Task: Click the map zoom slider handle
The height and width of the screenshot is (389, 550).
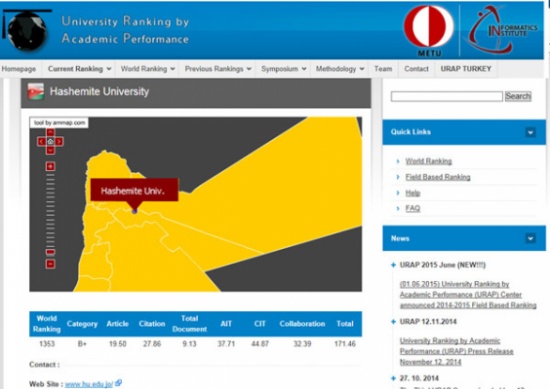Action: [51, 252]
